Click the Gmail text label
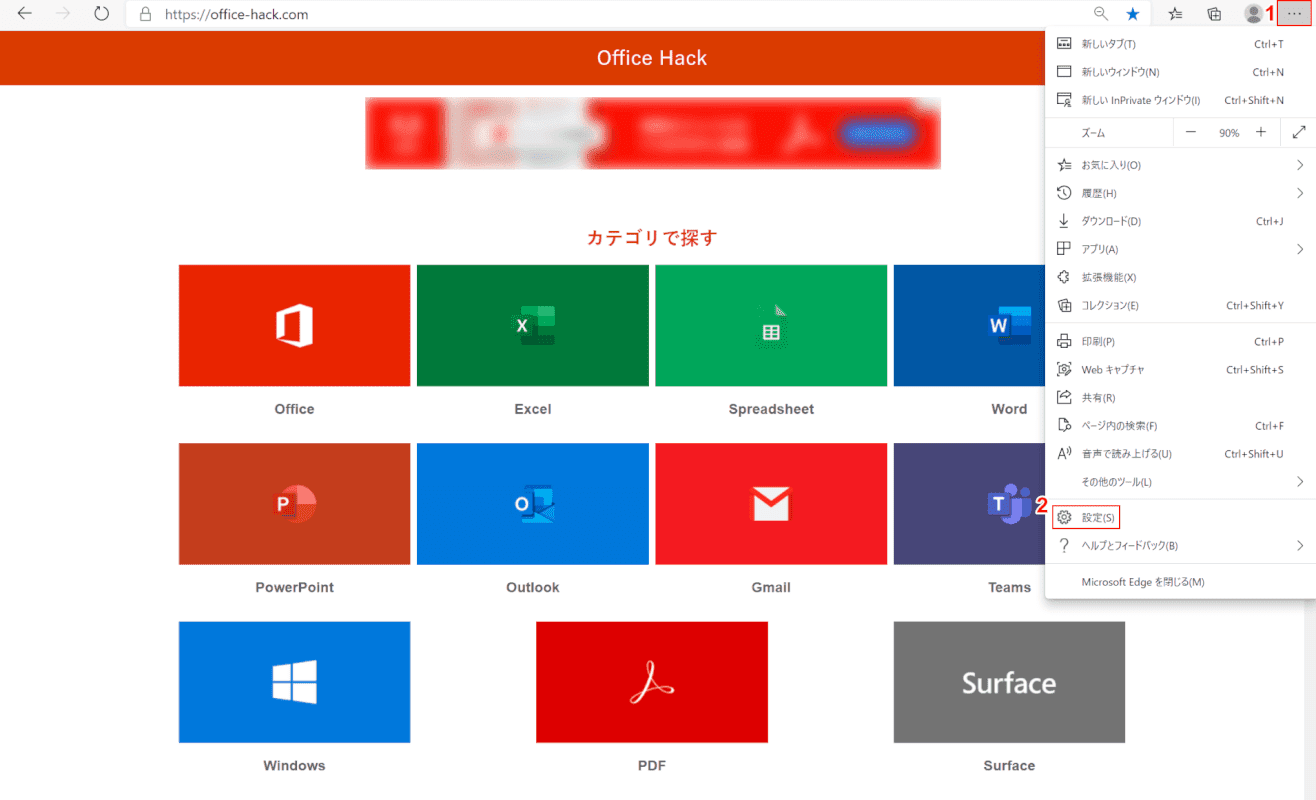 tap(771, 587)
